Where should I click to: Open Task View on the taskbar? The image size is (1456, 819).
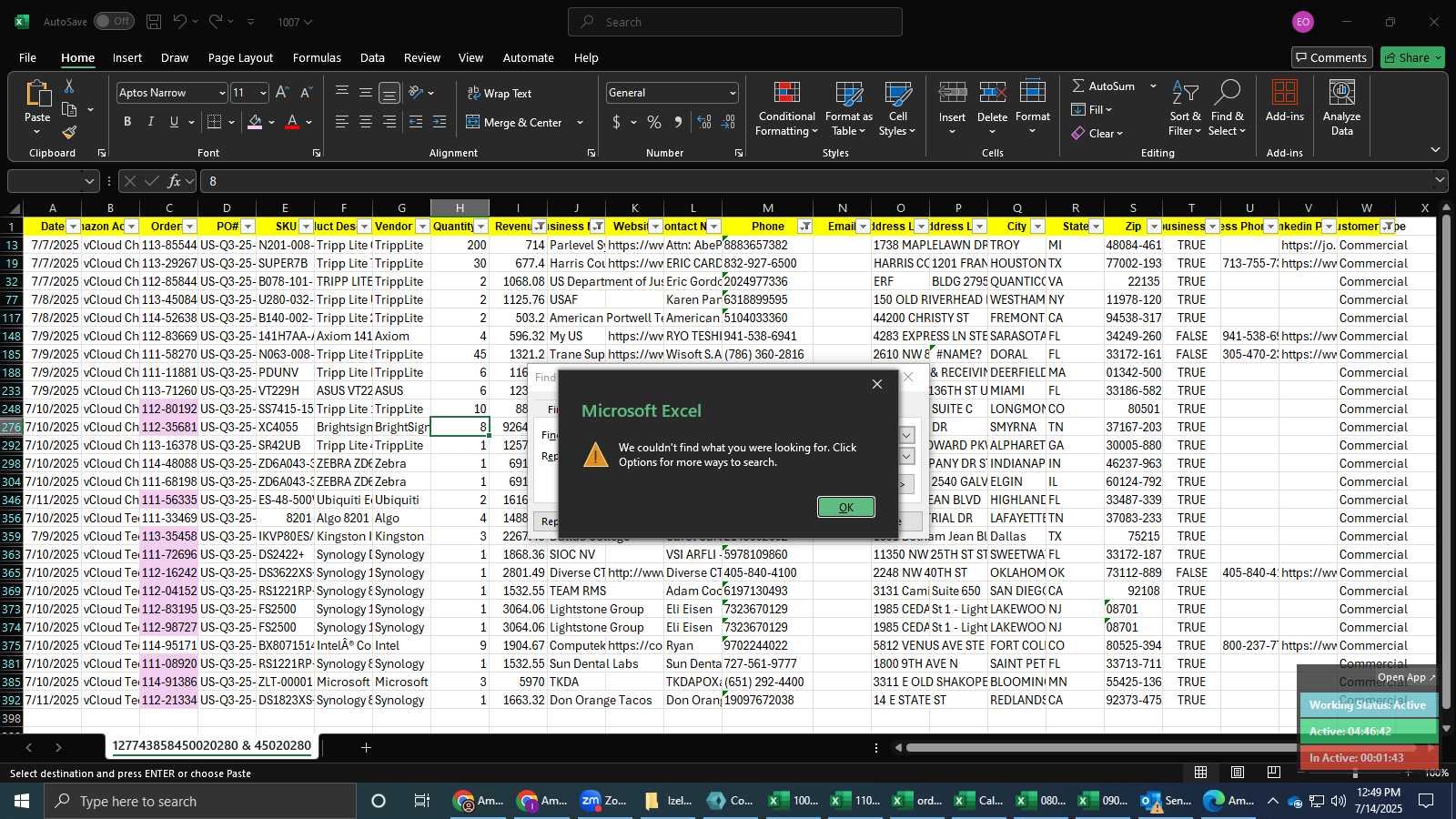(x=422, y=801)
